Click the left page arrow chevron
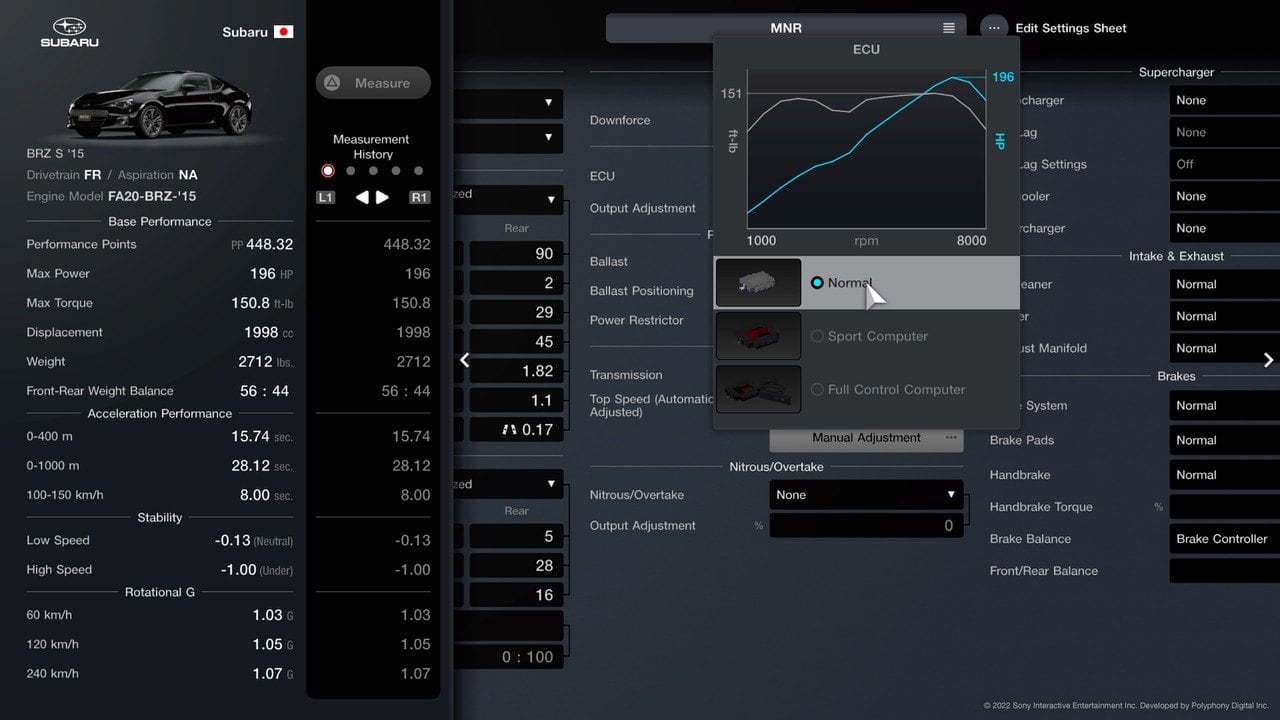This screenshot has width=1280, height=720. point(464,360)
